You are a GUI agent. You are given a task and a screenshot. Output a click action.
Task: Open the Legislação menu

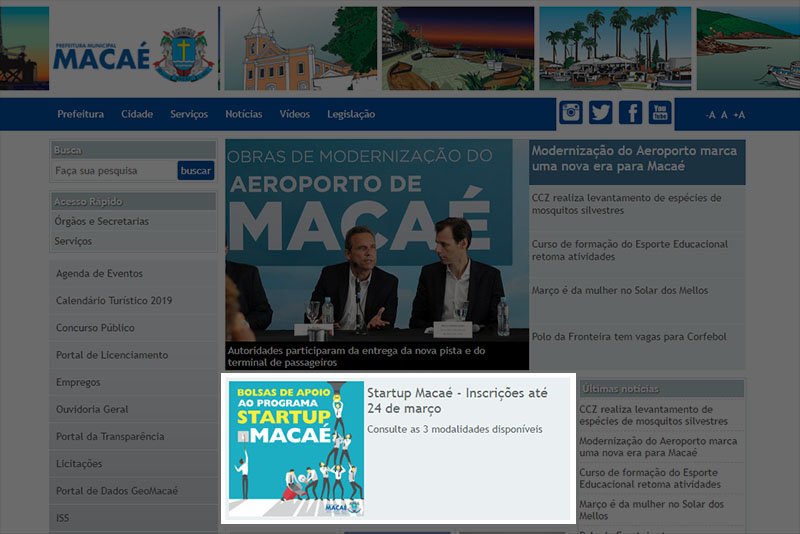click(351, 114)
